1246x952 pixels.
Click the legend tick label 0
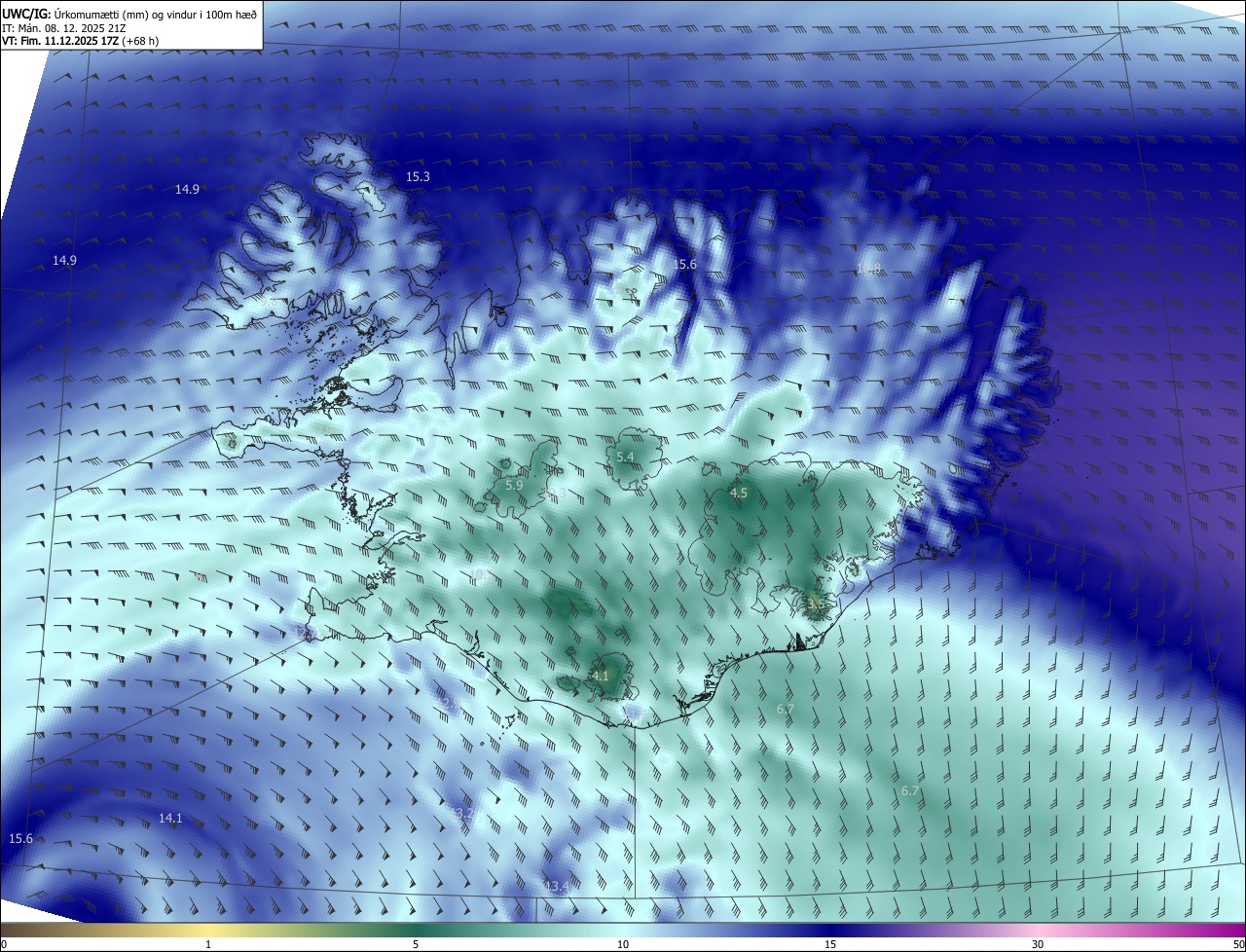pyautogui.click(x=4, y=944)
